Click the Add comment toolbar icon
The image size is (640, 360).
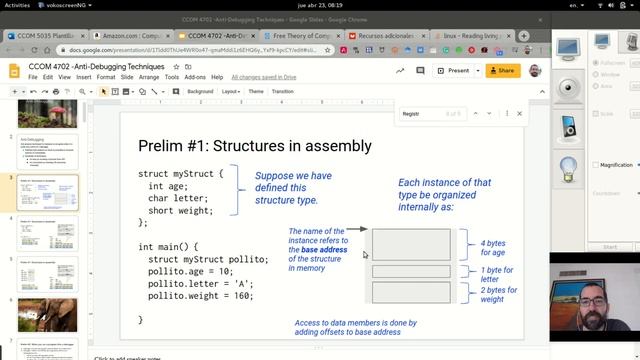pyautogui.click(x=176, y=91)
